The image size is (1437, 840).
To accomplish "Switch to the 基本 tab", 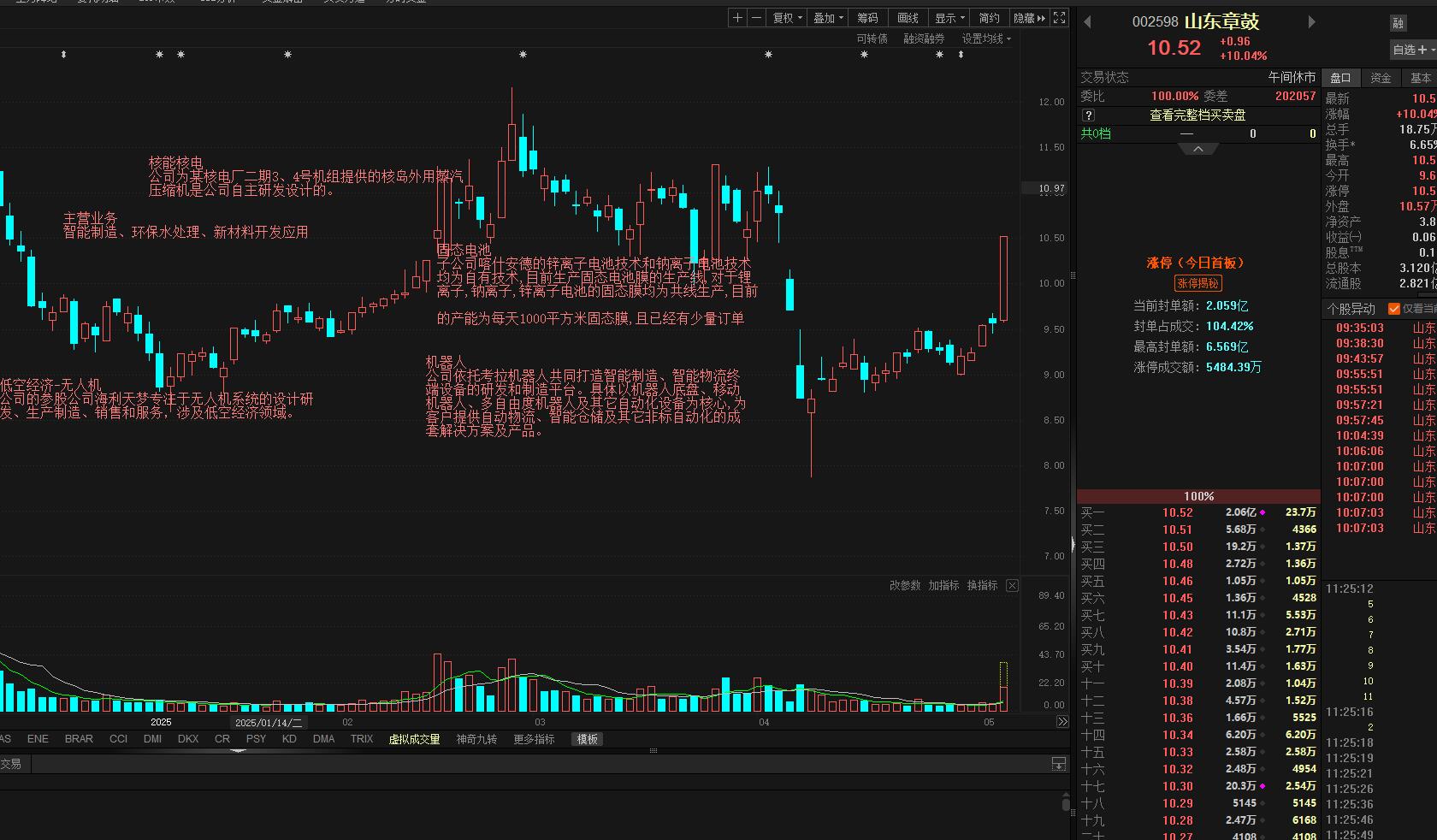I will [x=1420, y=78].
